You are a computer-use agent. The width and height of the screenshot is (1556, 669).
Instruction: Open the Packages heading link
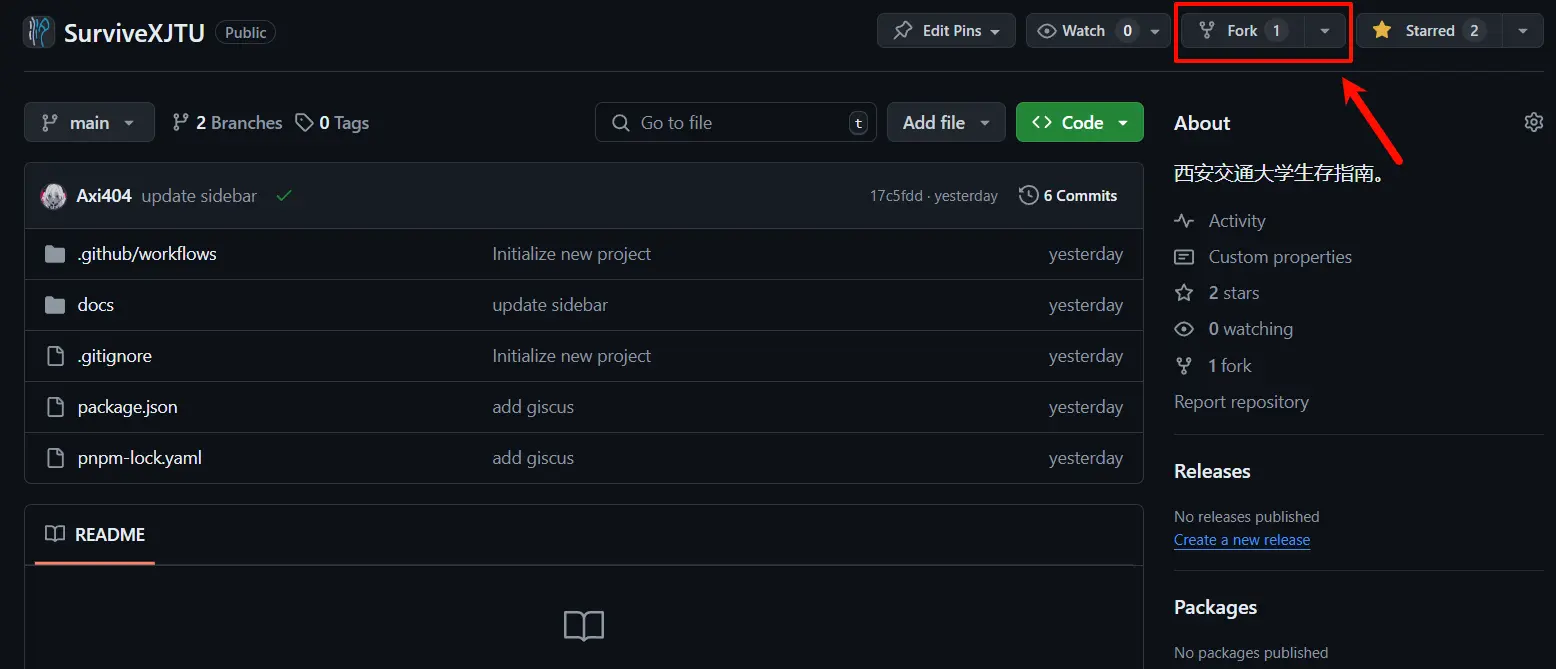point(1215,607)
